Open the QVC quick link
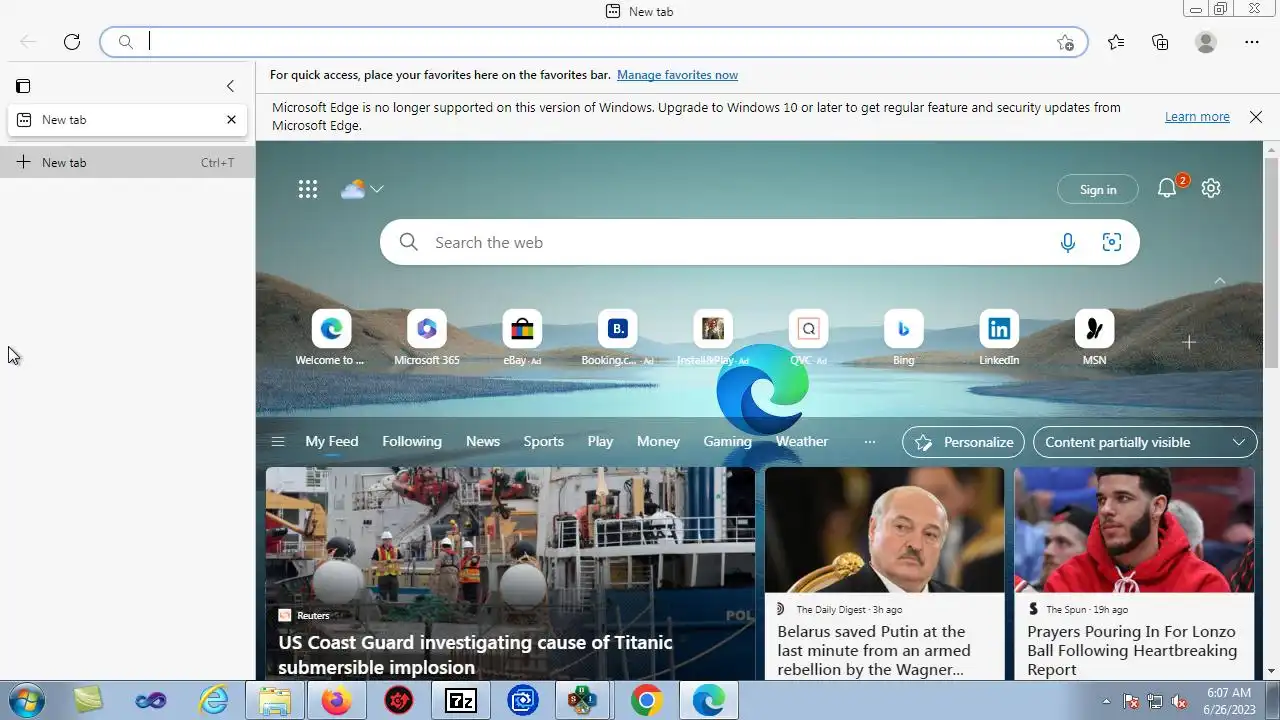1280x720 pixels. (808, 338)
